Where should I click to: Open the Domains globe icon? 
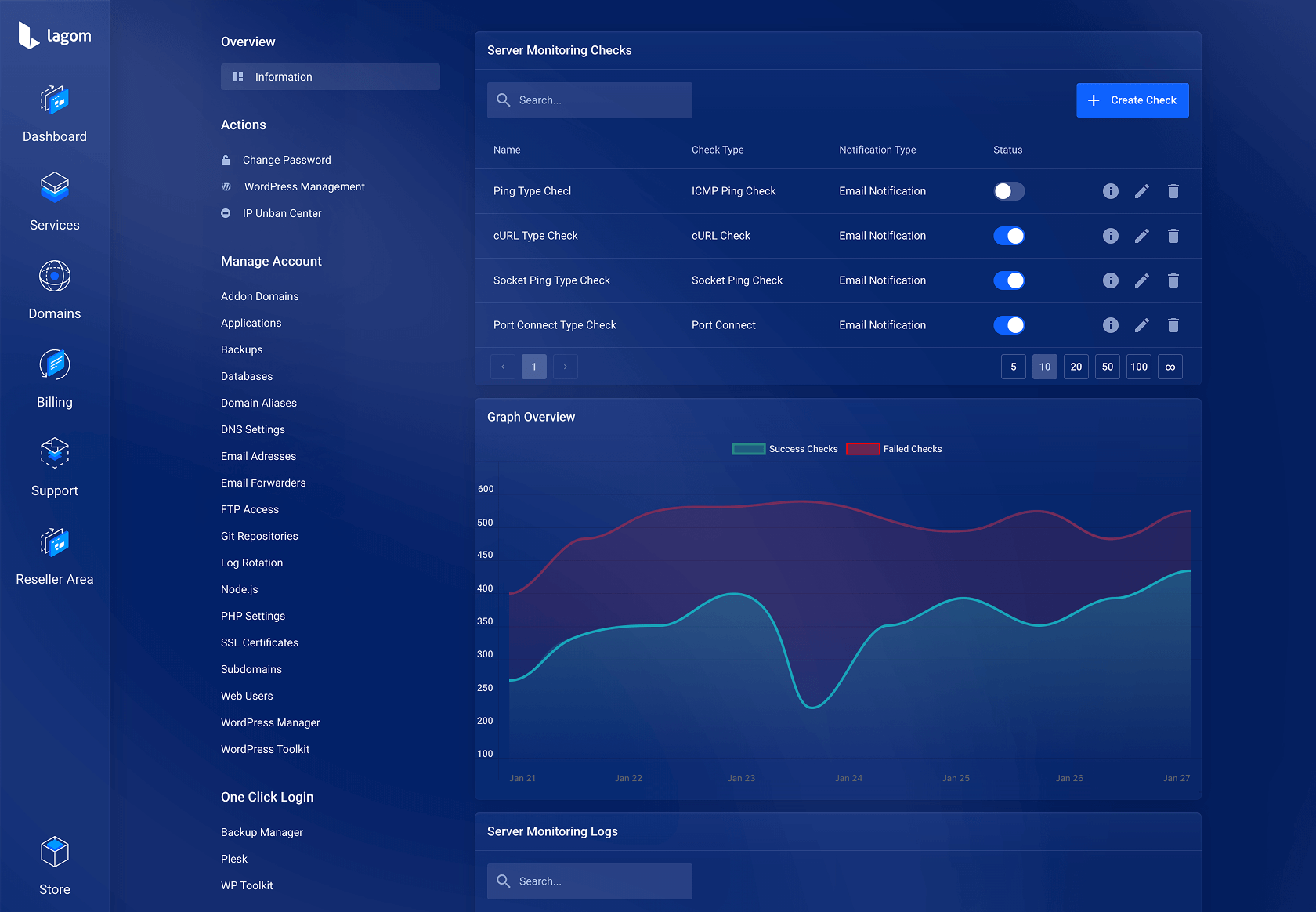(55, 276)
